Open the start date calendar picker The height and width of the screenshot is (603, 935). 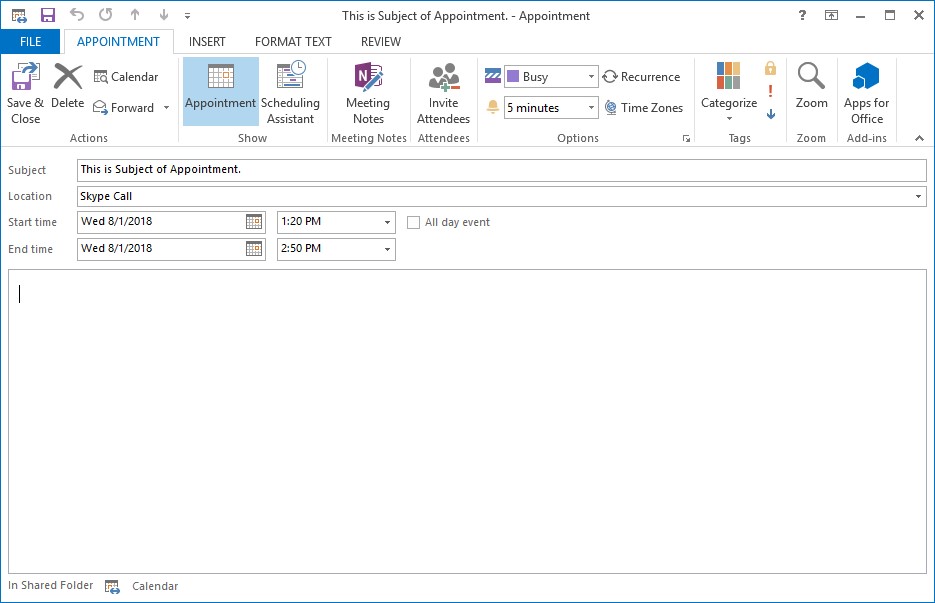pos(254,222)
